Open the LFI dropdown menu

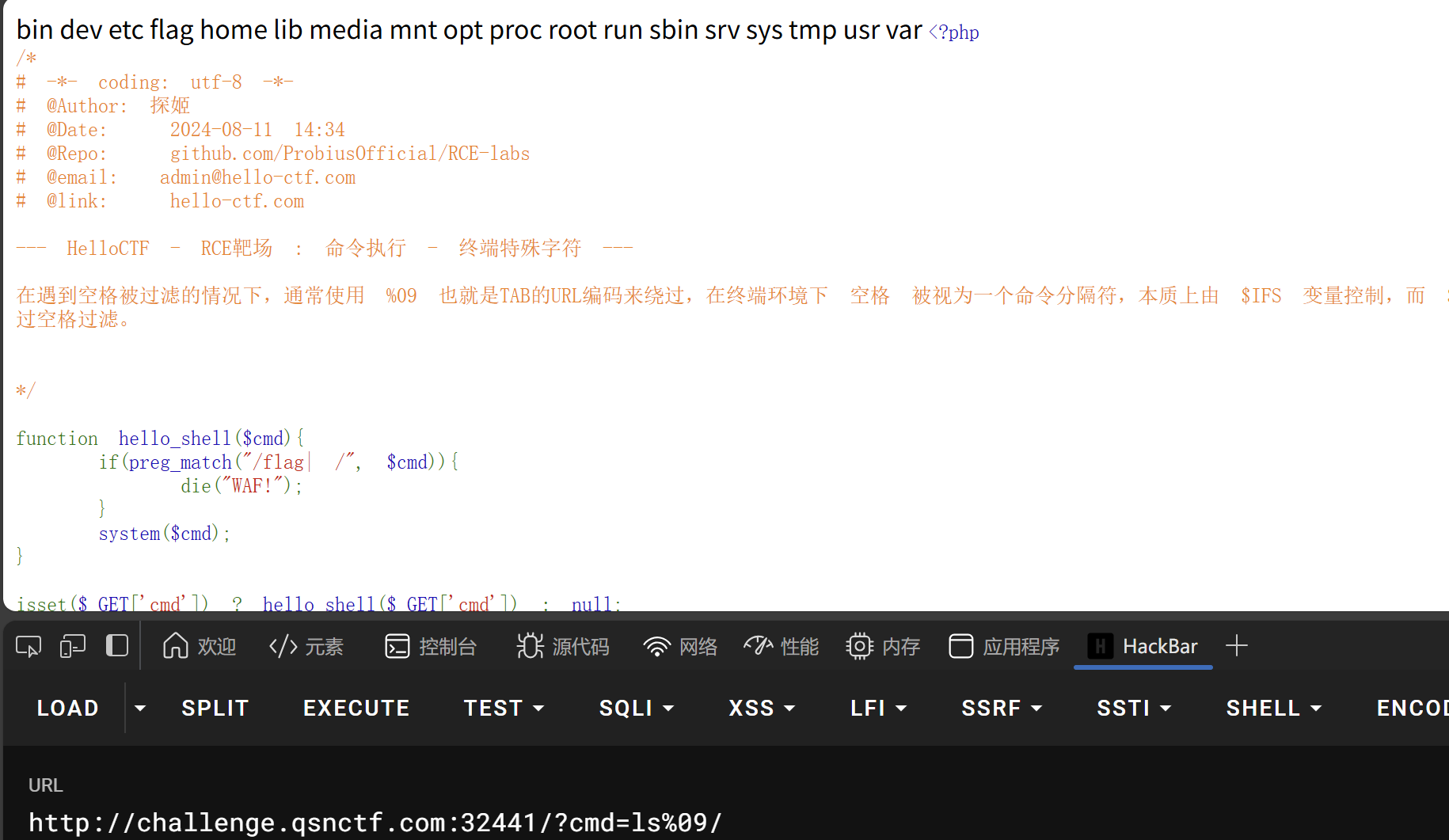point(878,708)
